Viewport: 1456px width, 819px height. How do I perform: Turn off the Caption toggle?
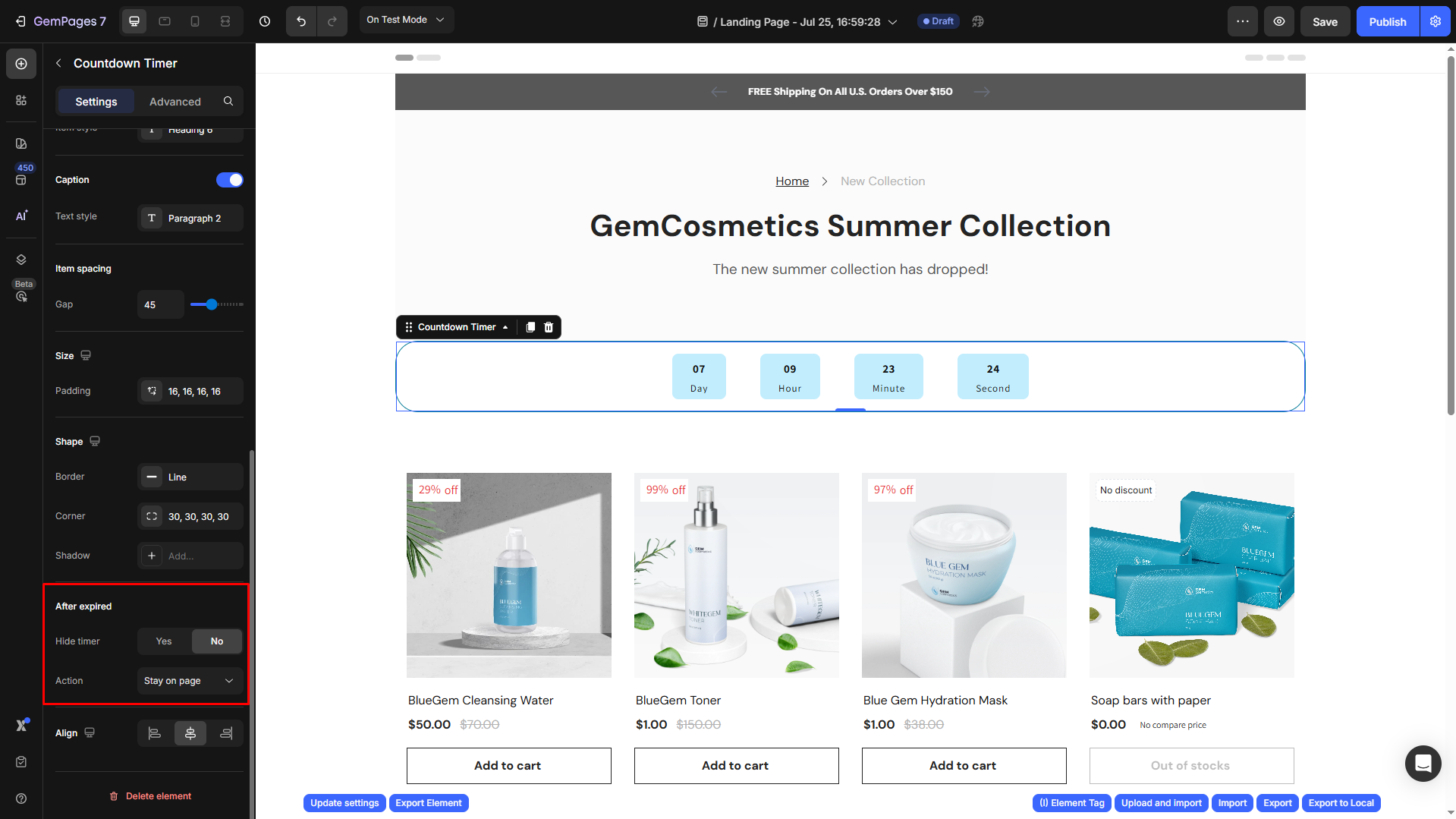pyautogui.click(x=229, y=180)
